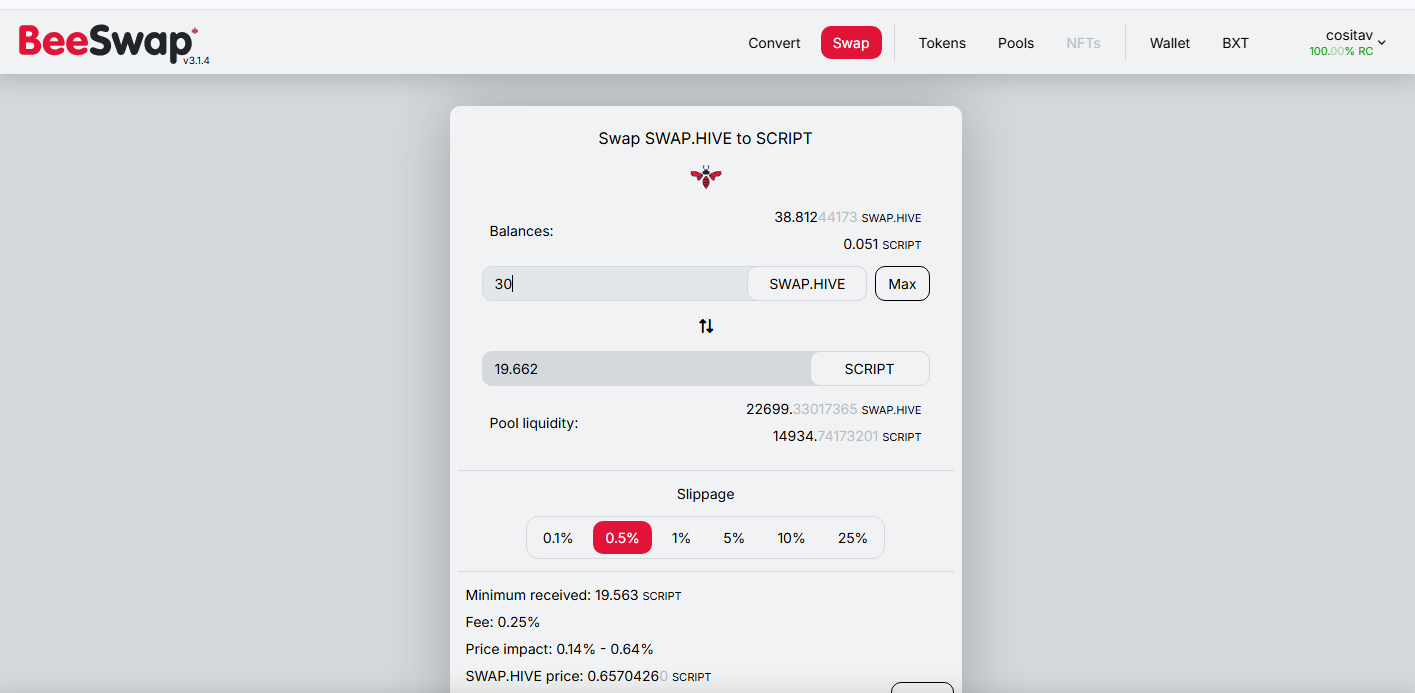The image size is (1415, 693).
Task: Open the Swap tab
Action: click(851, 43)
